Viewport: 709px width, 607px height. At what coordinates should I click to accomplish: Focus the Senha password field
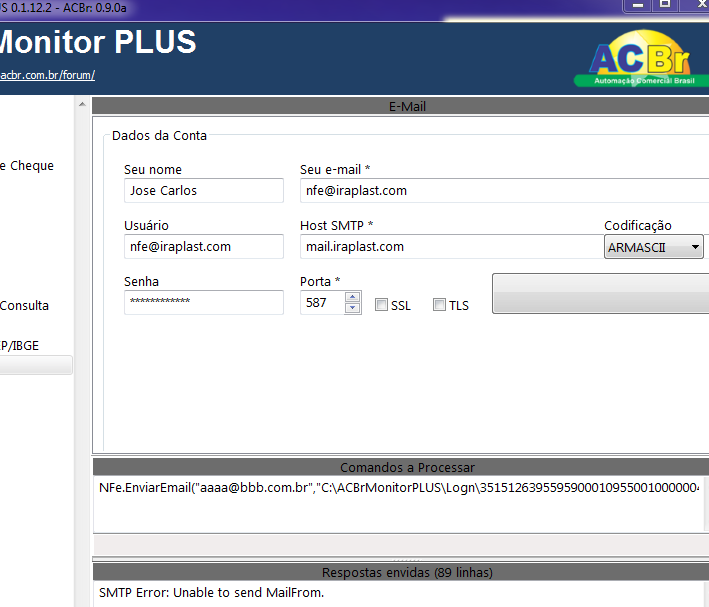pos(204,302)
